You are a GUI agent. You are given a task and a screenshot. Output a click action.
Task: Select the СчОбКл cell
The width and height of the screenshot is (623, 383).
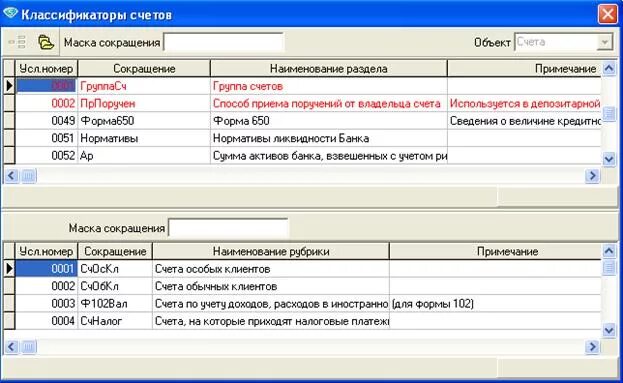click(115, 286)
